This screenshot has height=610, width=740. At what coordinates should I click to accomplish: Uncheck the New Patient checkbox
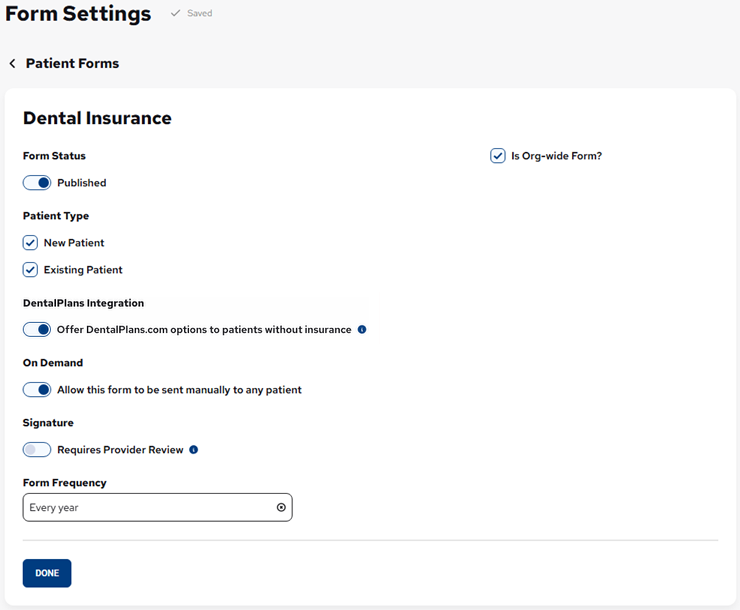point(30,243)
